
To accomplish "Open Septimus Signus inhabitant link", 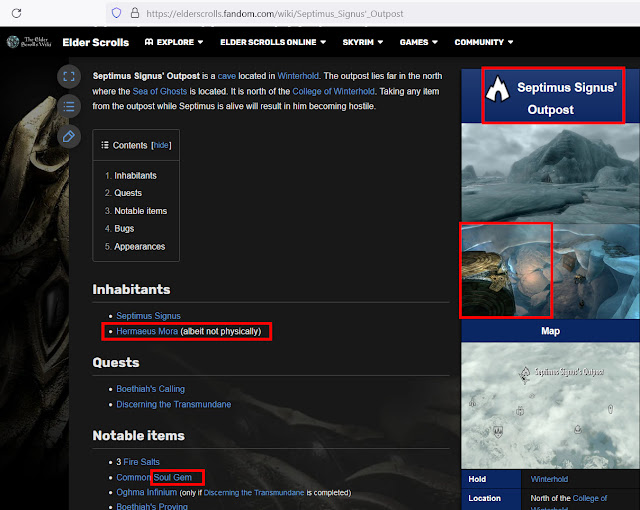I will point(148,316).
